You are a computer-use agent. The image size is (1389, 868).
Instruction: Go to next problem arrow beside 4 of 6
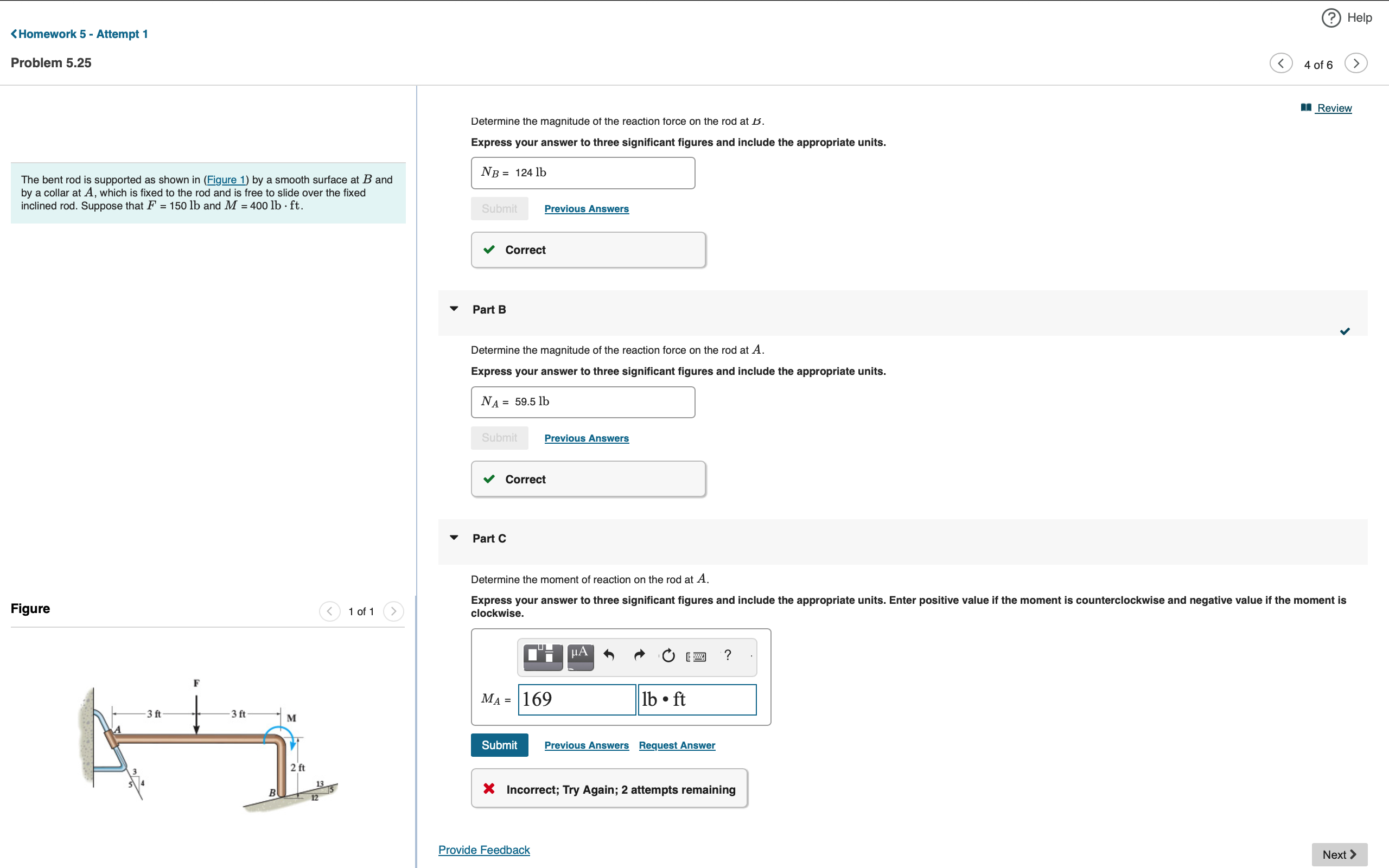(1356, 63)
